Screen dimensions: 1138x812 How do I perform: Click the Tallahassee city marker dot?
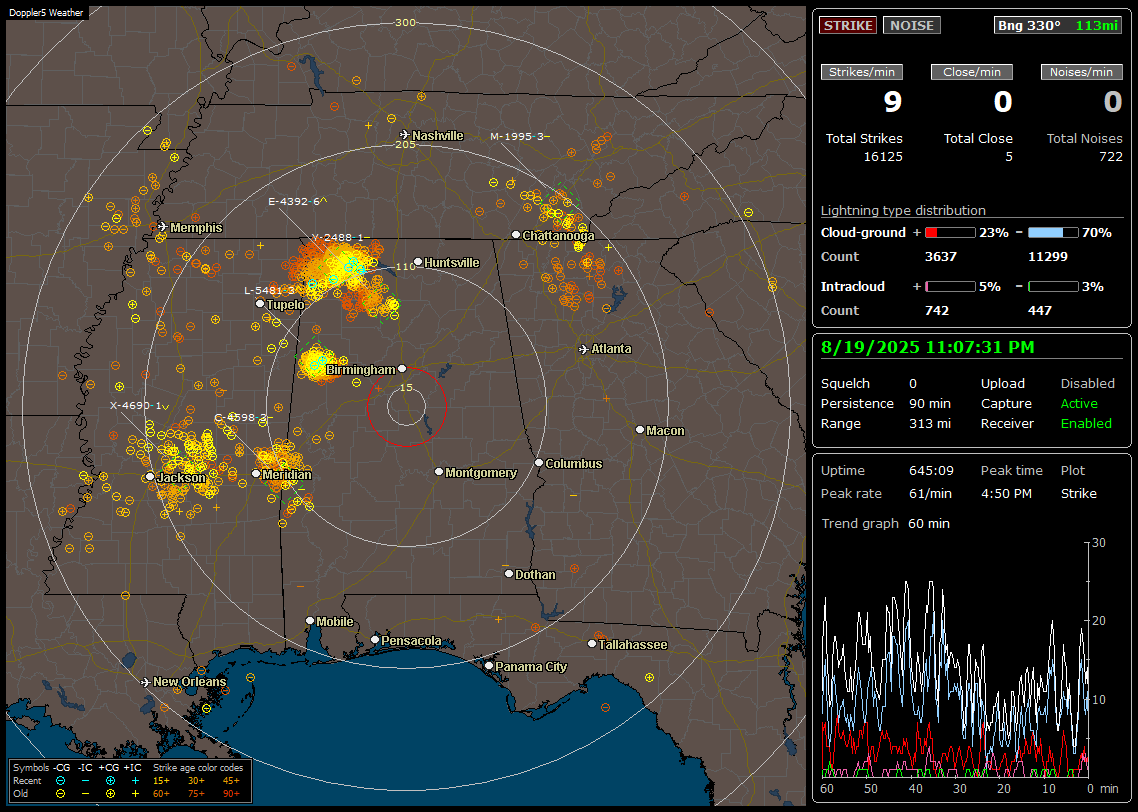click(x=591, y=644)
